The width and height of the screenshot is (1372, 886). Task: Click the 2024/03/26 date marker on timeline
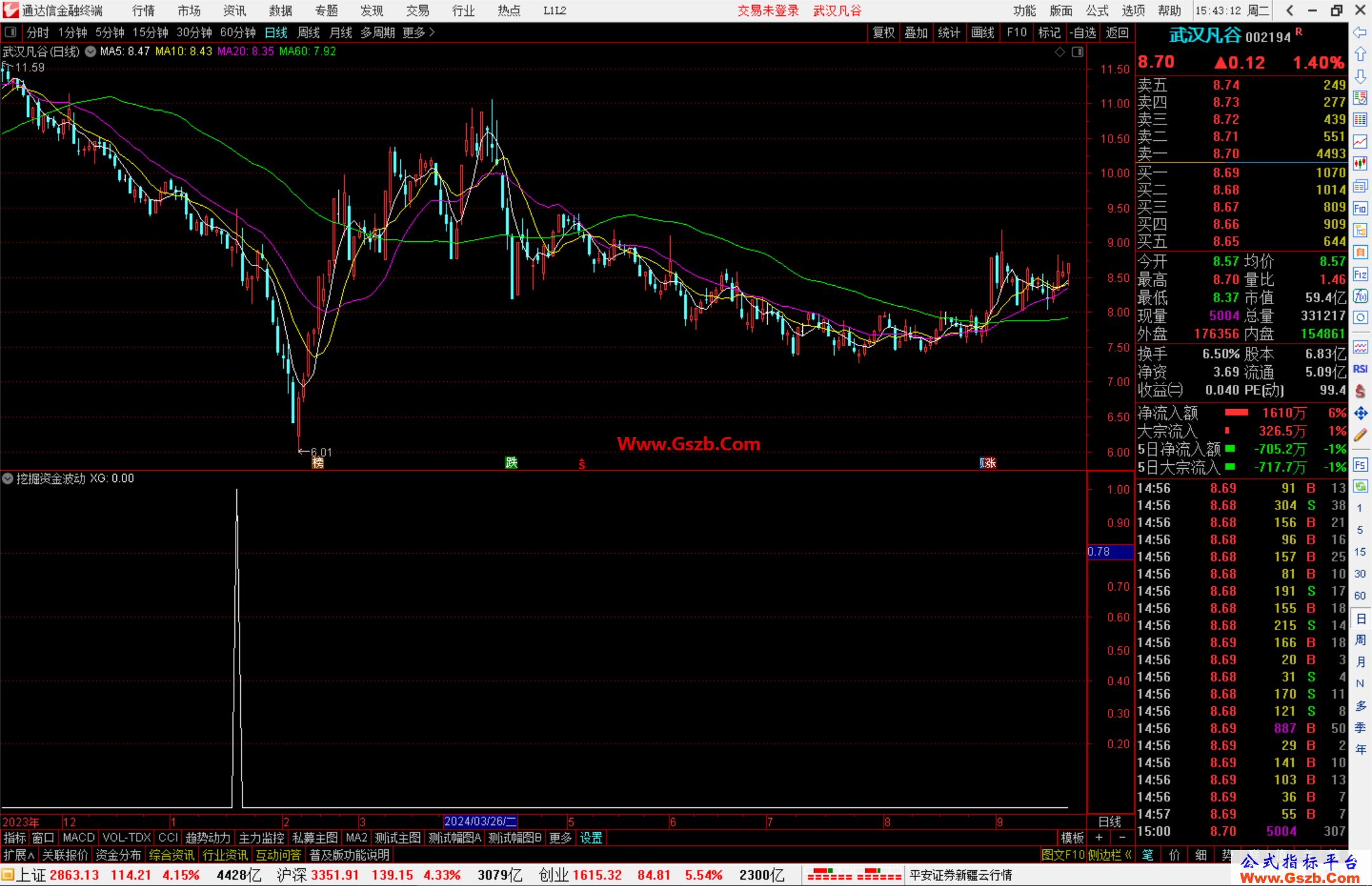click(480, 821)
